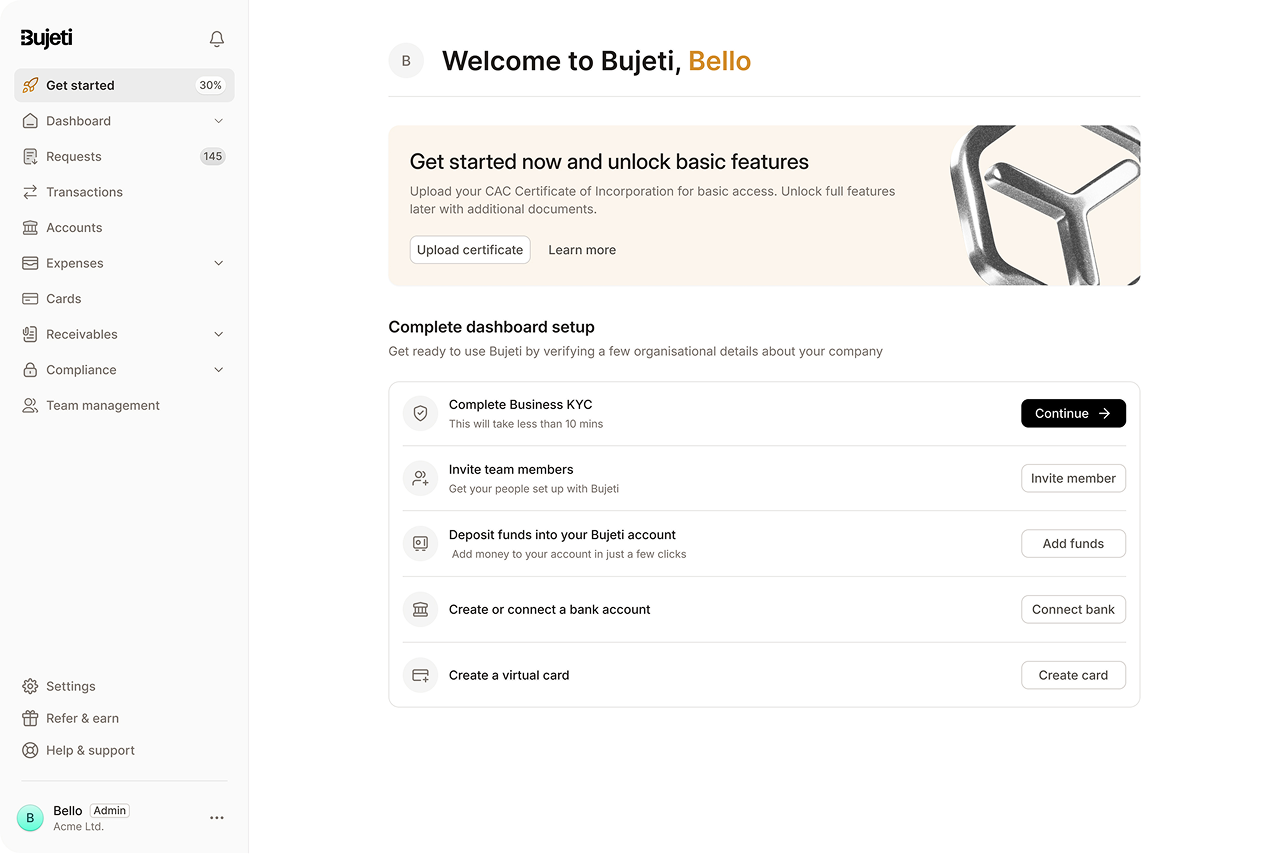Click the Bujeti logo

point(47,38)
